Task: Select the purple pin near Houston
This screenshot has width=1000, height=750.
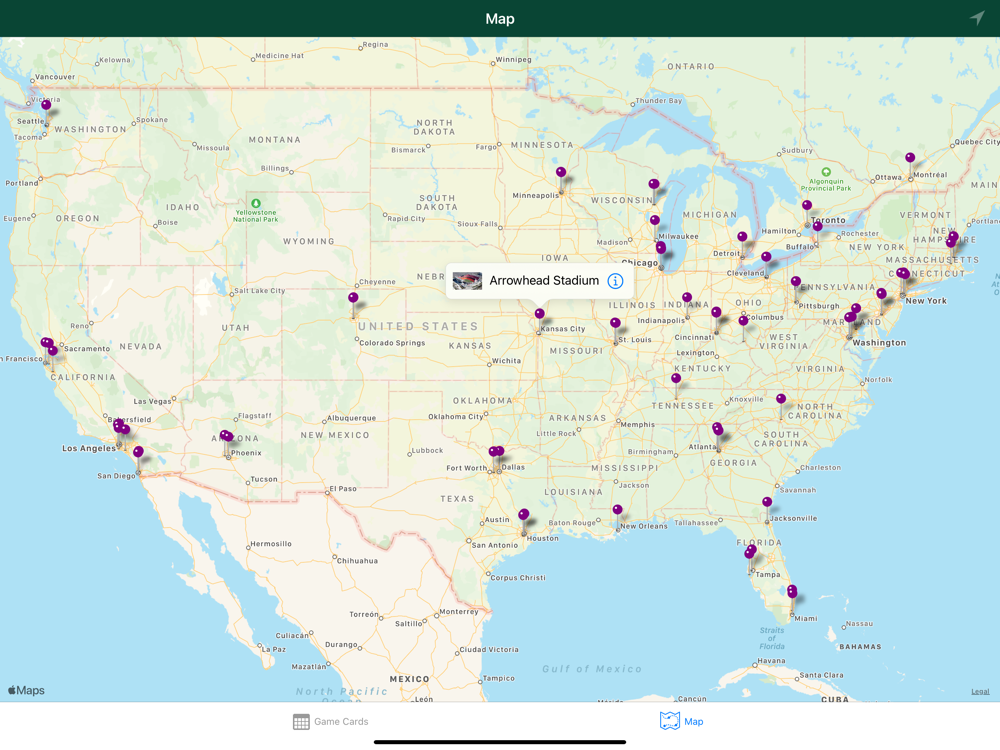Action: [524, 514]
